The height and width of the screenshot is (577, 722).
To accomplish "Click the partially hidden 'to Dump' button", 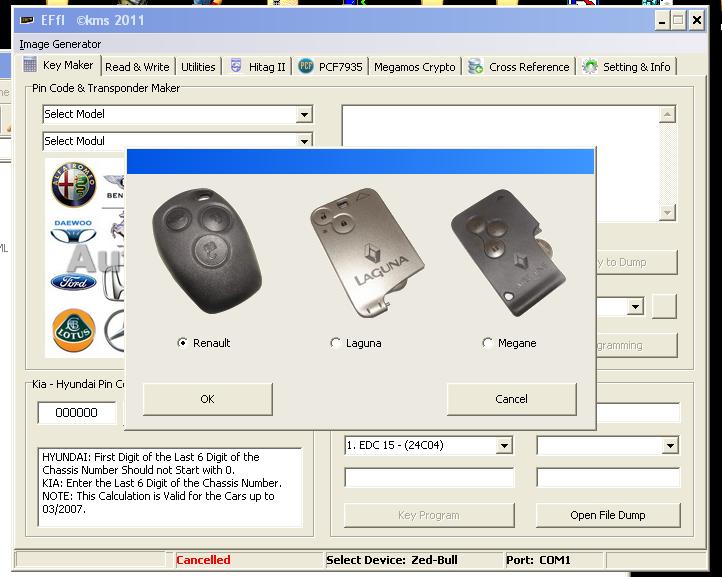I will pos(637,262).
